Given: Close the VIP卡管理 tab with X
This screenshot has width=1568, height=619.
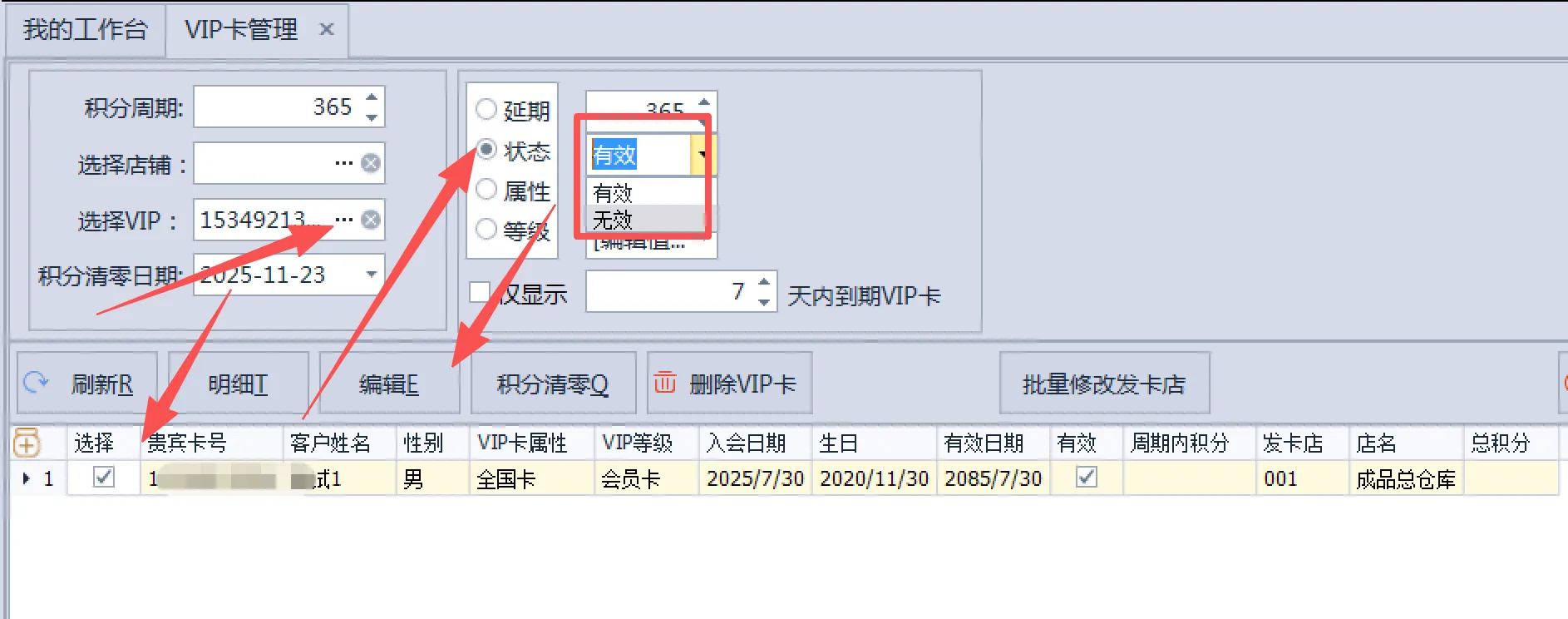Looking at the screenshot, I should tap(327, 29).
